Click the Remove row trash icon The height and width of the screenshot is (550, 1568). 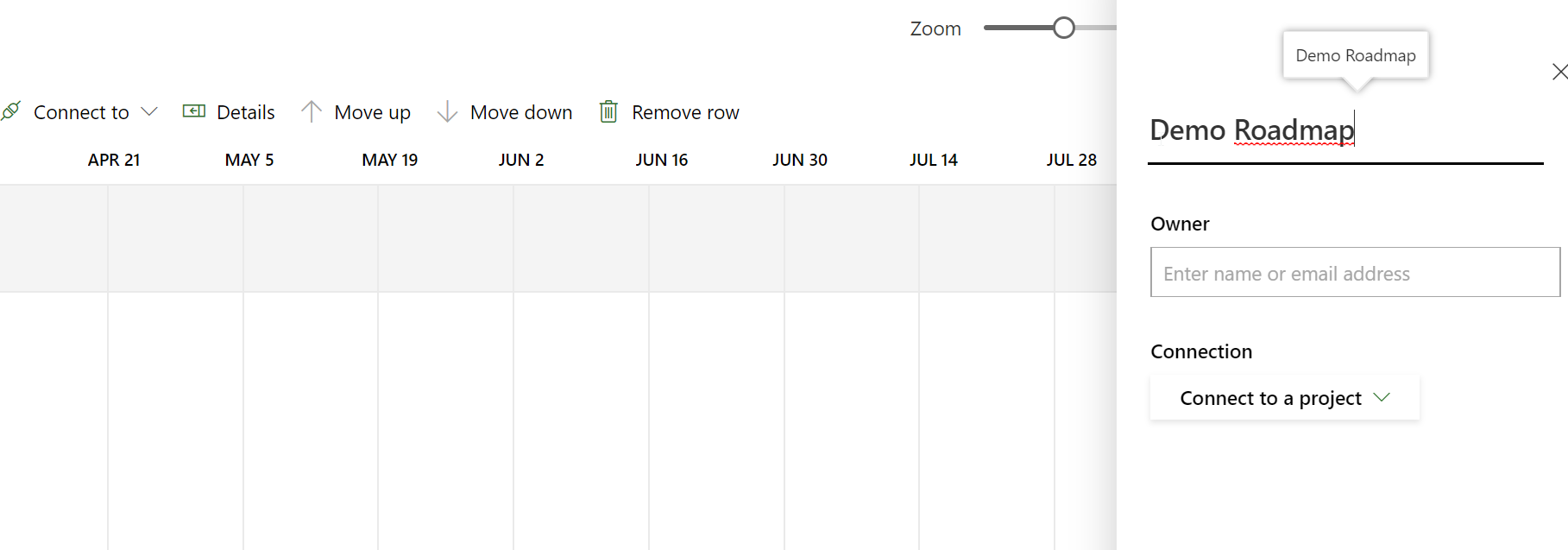tap(608, 111)
